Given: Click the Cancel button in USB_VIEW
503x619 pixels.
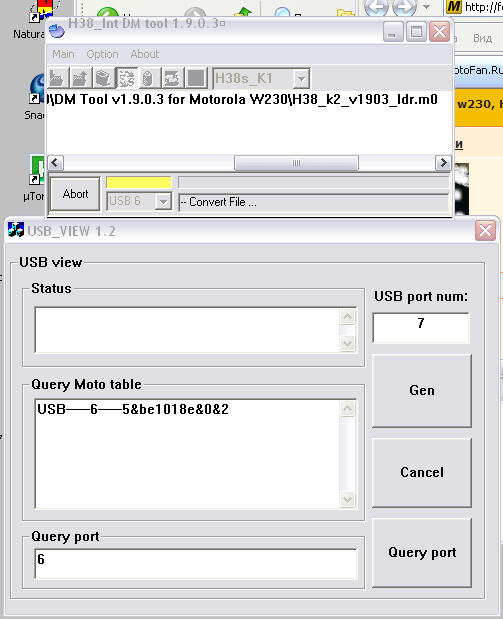Looking at the screenshot, I should pyautogui.click(x=422, y=473).
